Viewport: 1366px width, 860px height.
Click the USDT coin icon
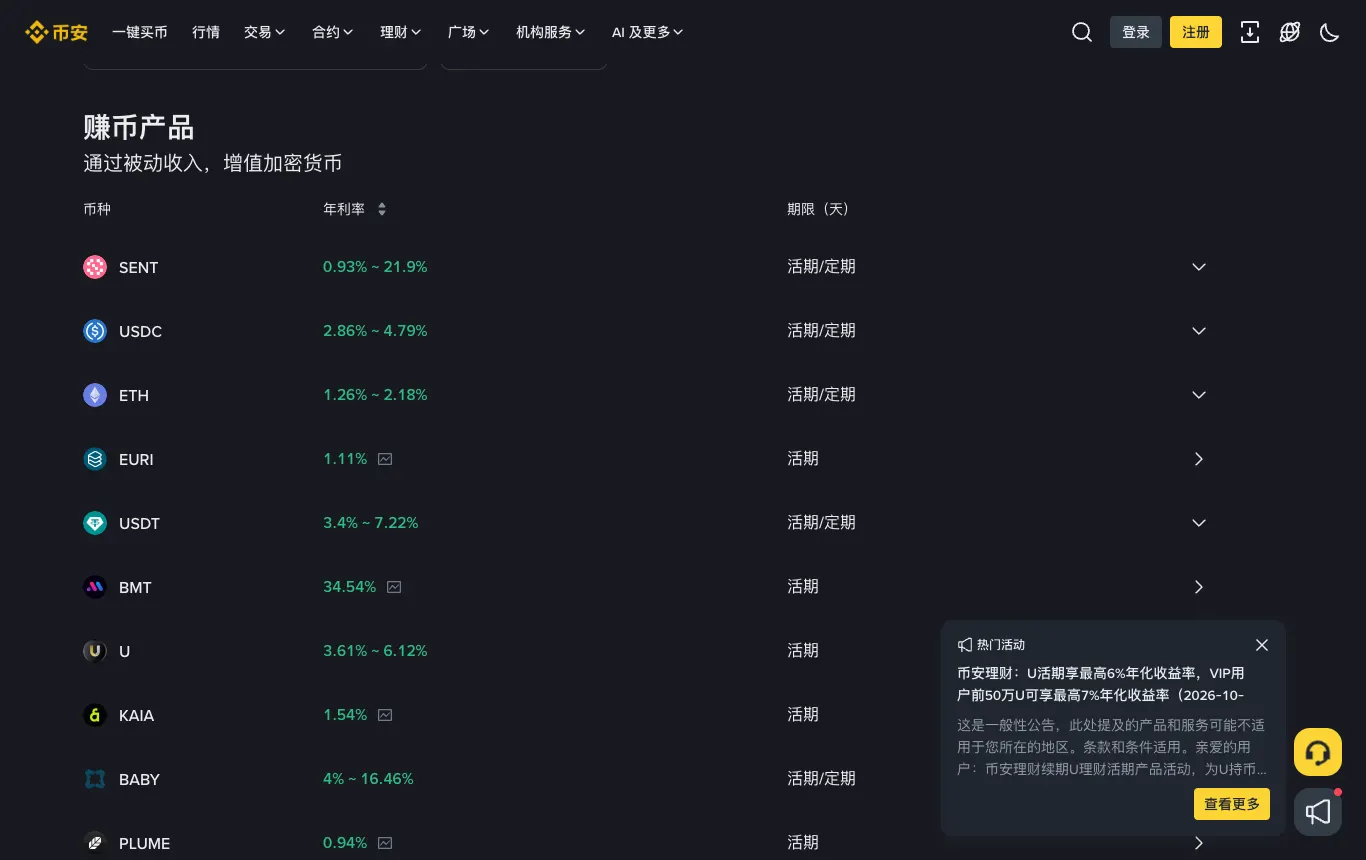pyautogui.click(x=95, y=523)
